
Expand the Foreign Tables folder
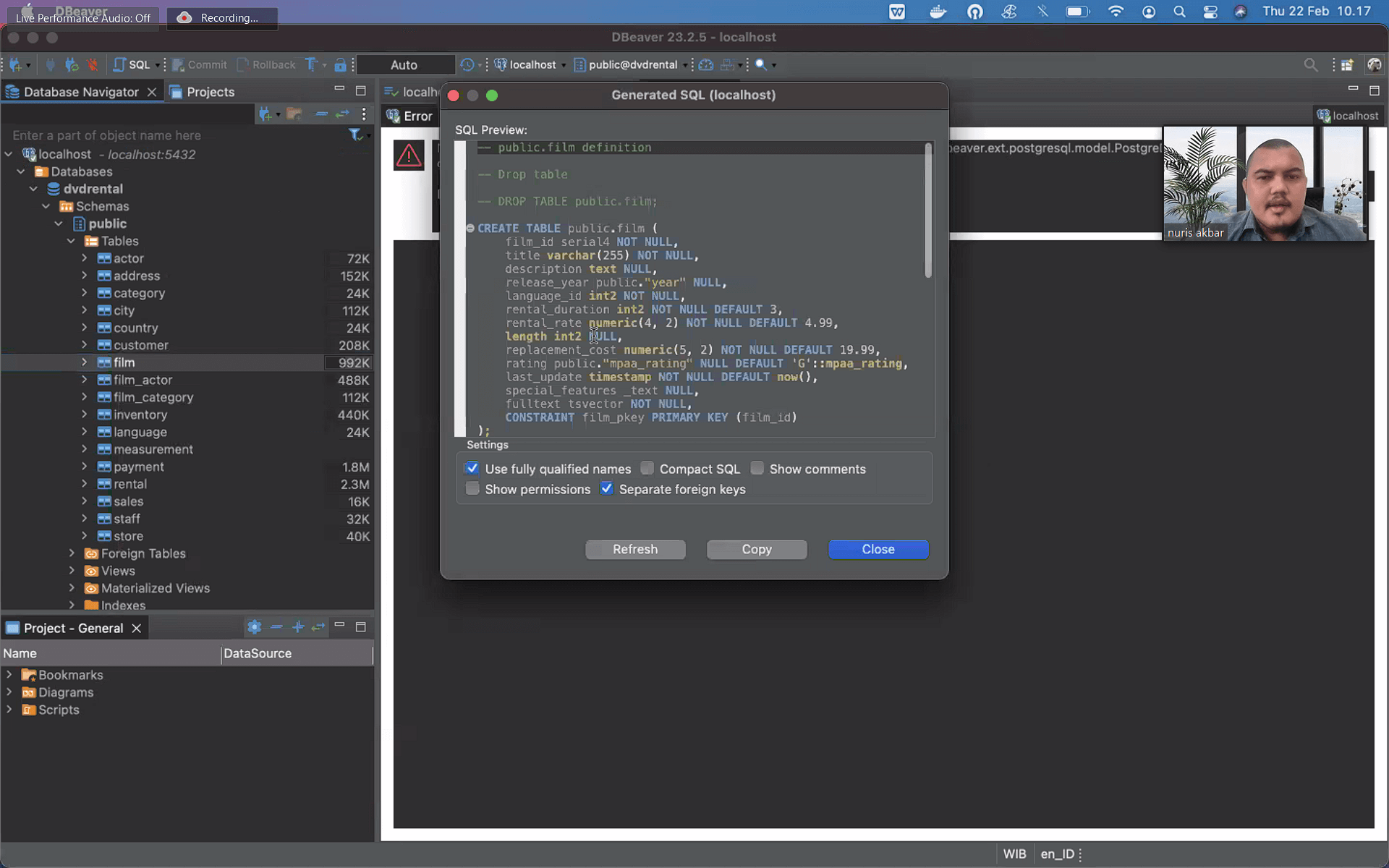pos(72,553)
